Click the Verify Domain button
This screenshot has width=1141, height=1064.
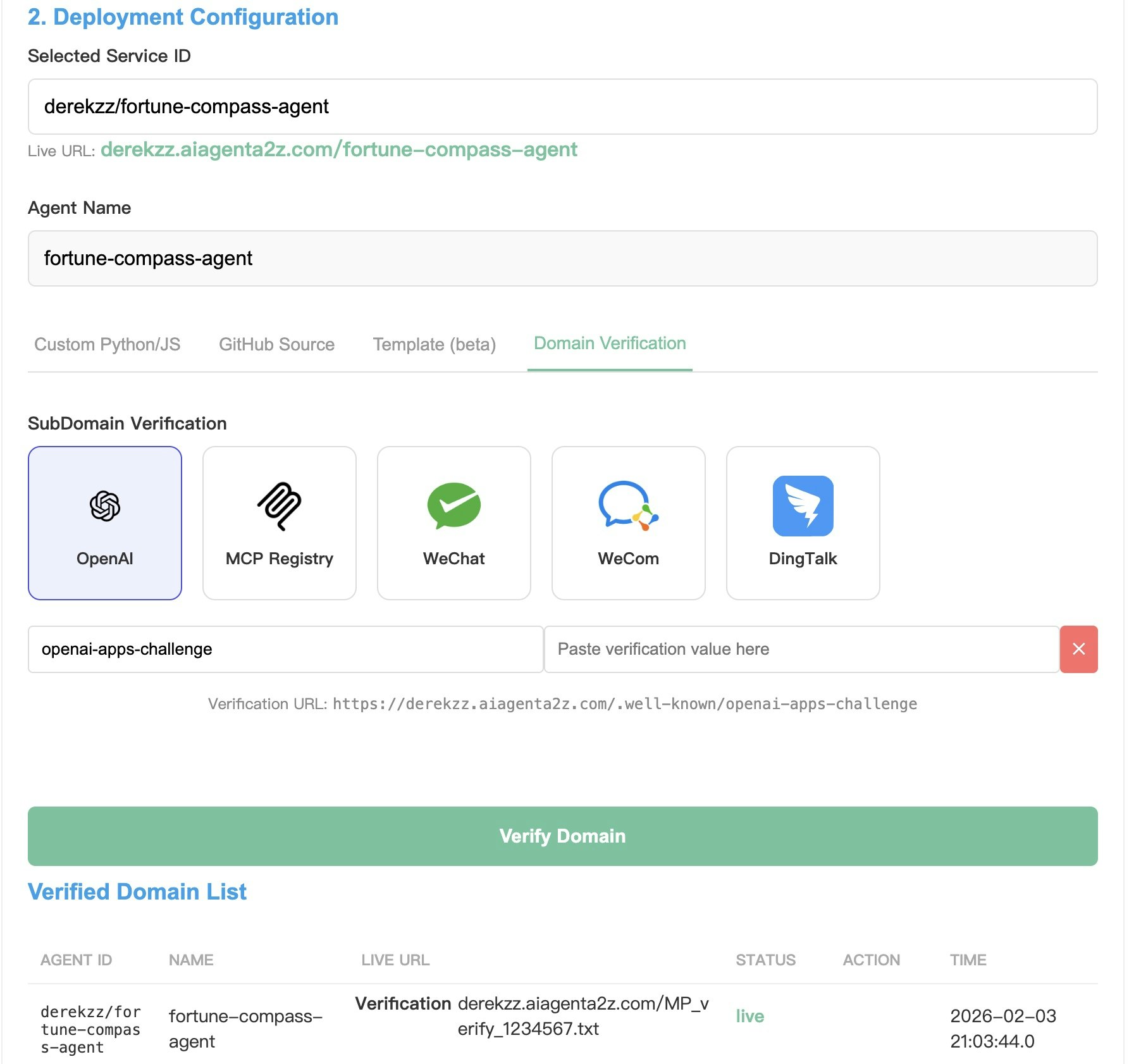[x=563, y=835]
